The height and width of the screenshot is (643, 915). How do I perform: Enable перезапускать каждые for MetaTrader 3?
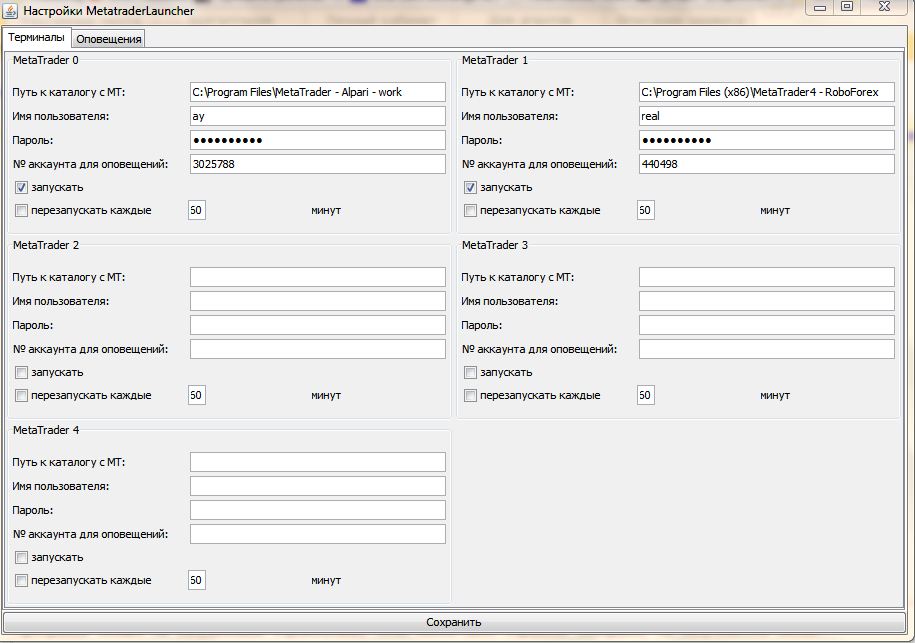coord(470,395)
